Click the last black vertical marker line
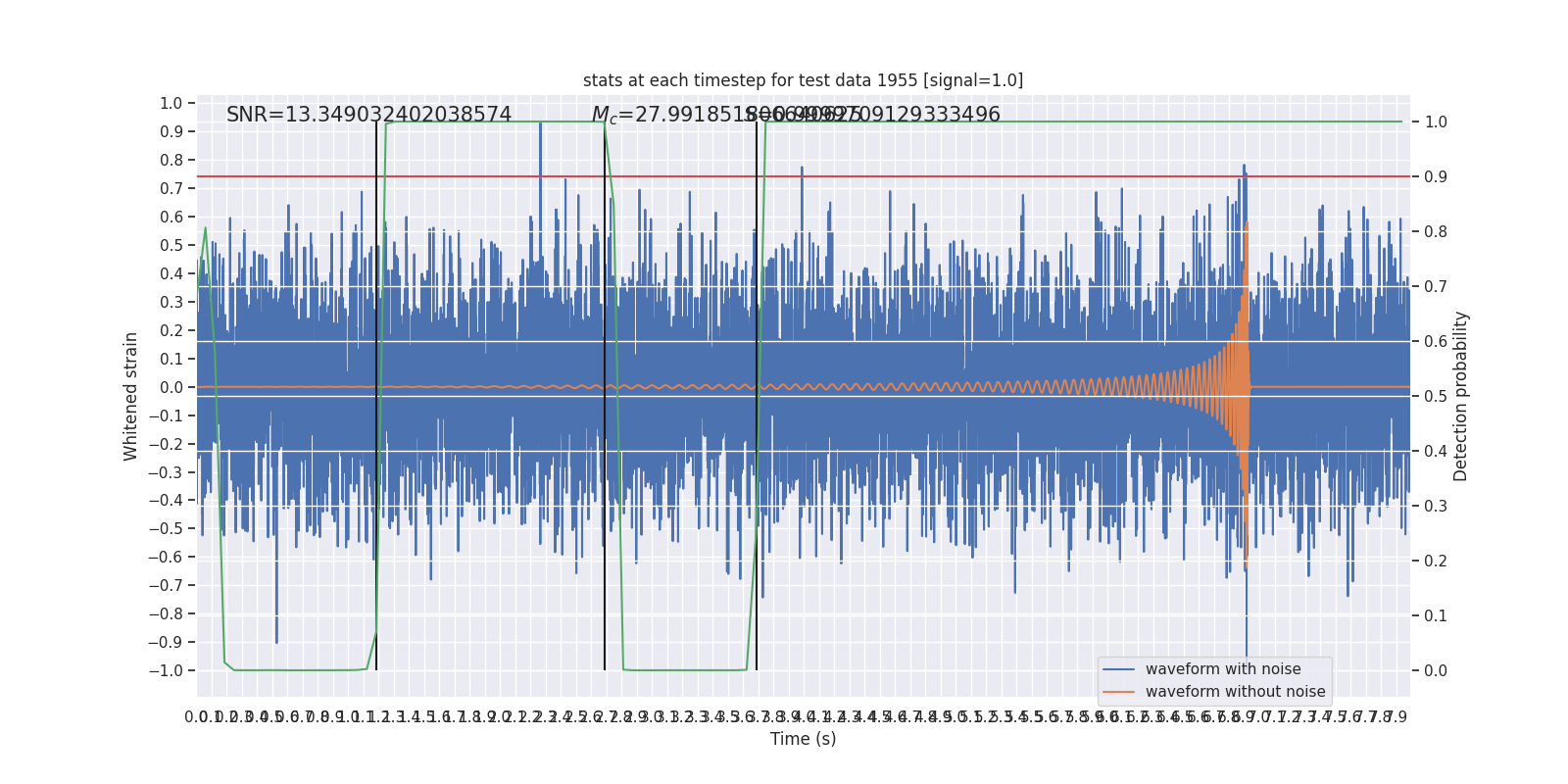The height and width of the screenshot is (784, 1568). [x=757, y=396]
